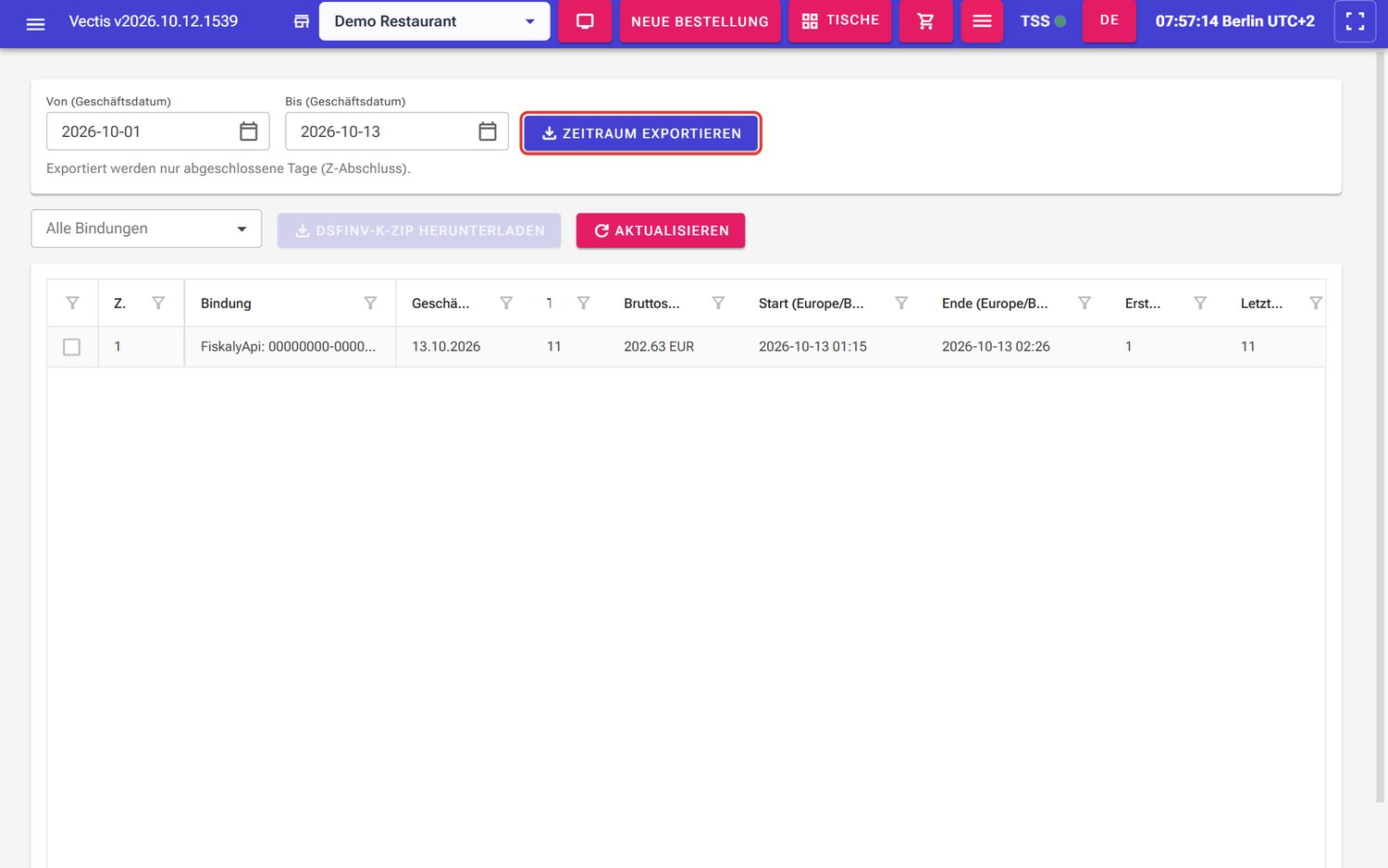Click the Bindung column header label
Screen dimensions: 1388x868
click(226, 304)
